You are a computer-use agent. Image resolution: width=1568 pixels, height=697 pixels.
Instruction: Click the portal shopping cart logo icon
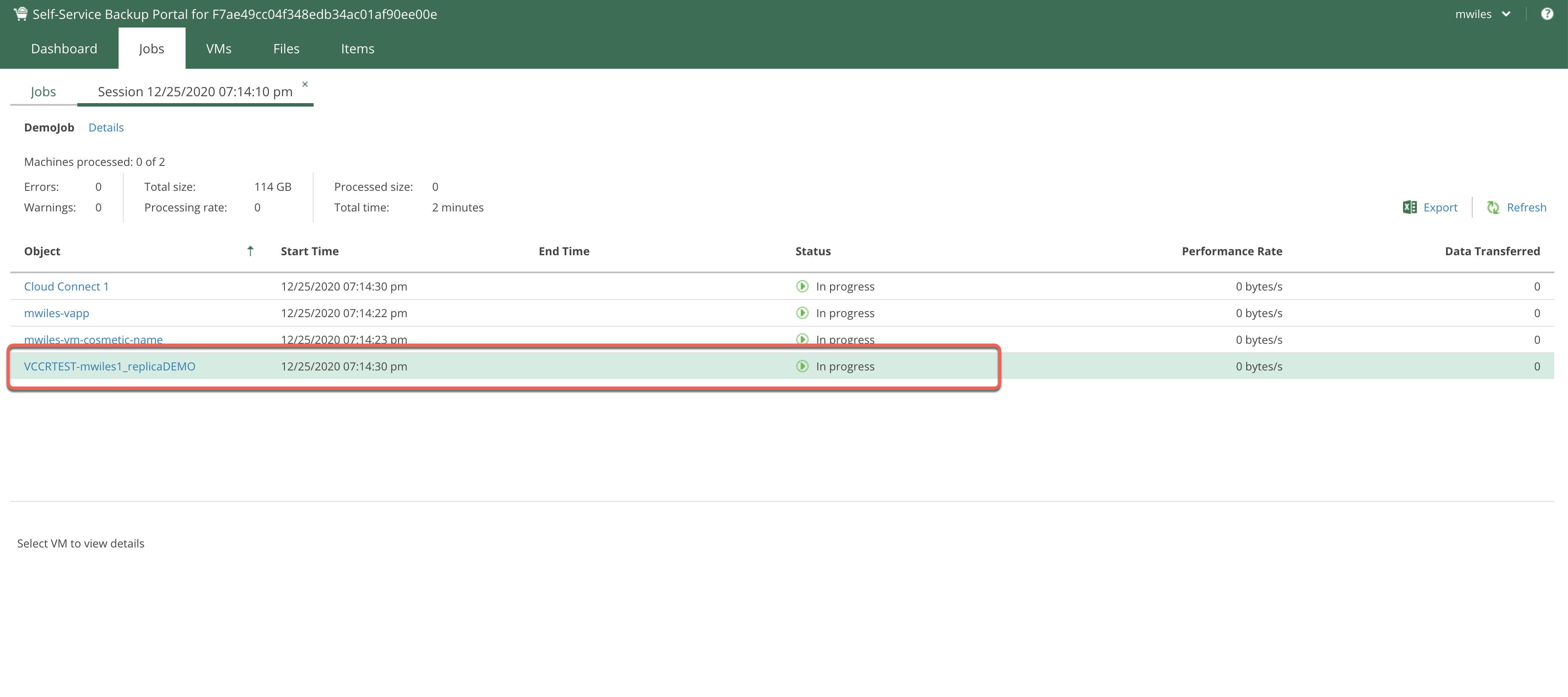21,13
